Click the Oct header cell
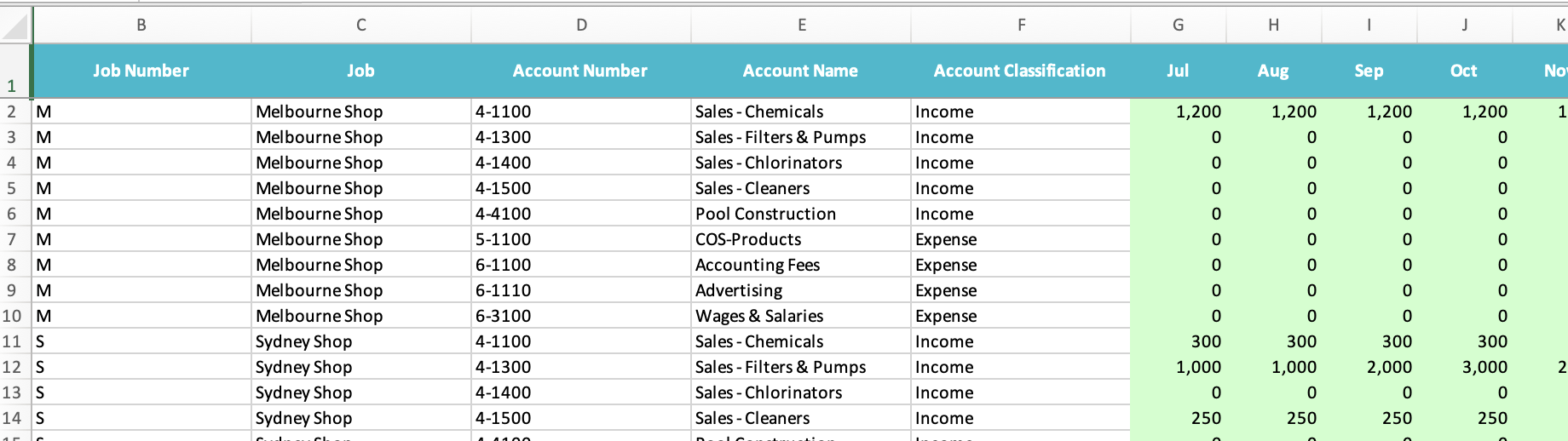 tap(1465, 71)
